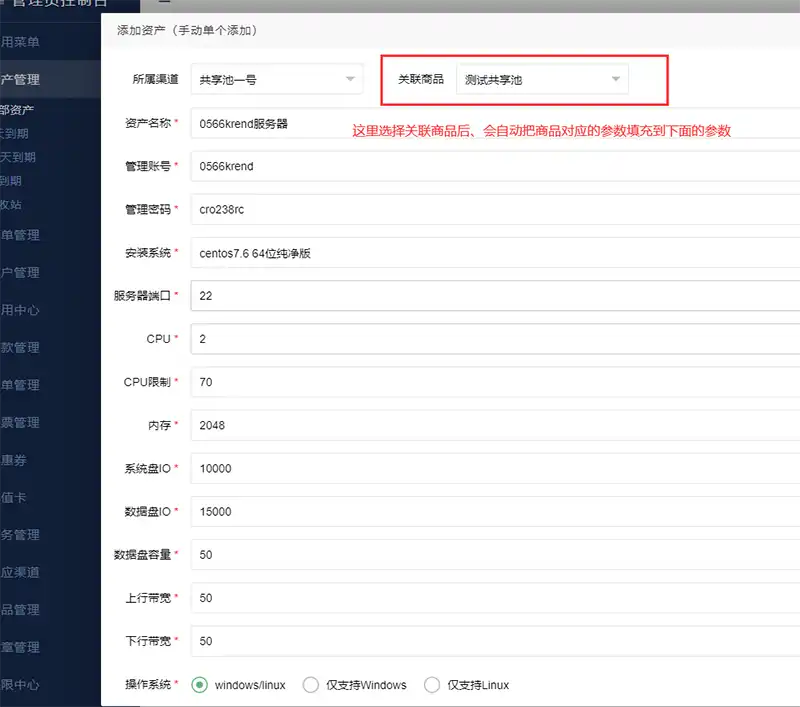This screenshot has height=707, width=800.
Task: Open the 所属渠道 dropdown showing 共享池一号
Action: coord(277,79)
